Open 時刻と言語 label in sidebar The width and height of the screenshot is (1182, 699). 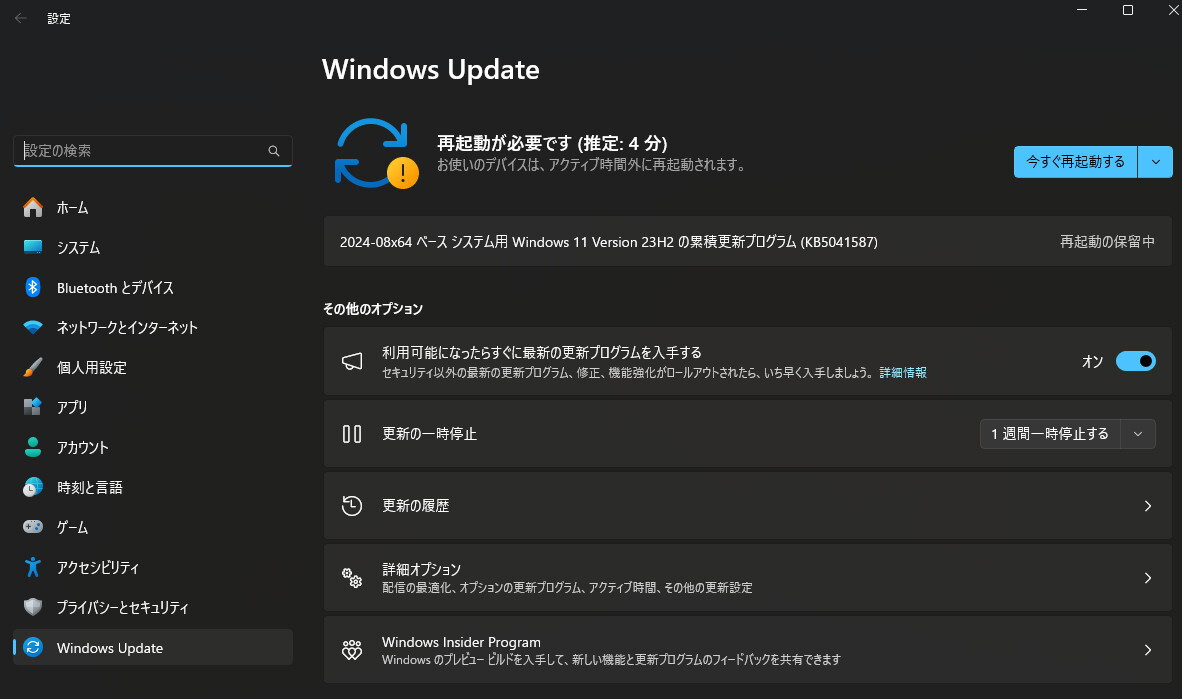click(90, 487)
